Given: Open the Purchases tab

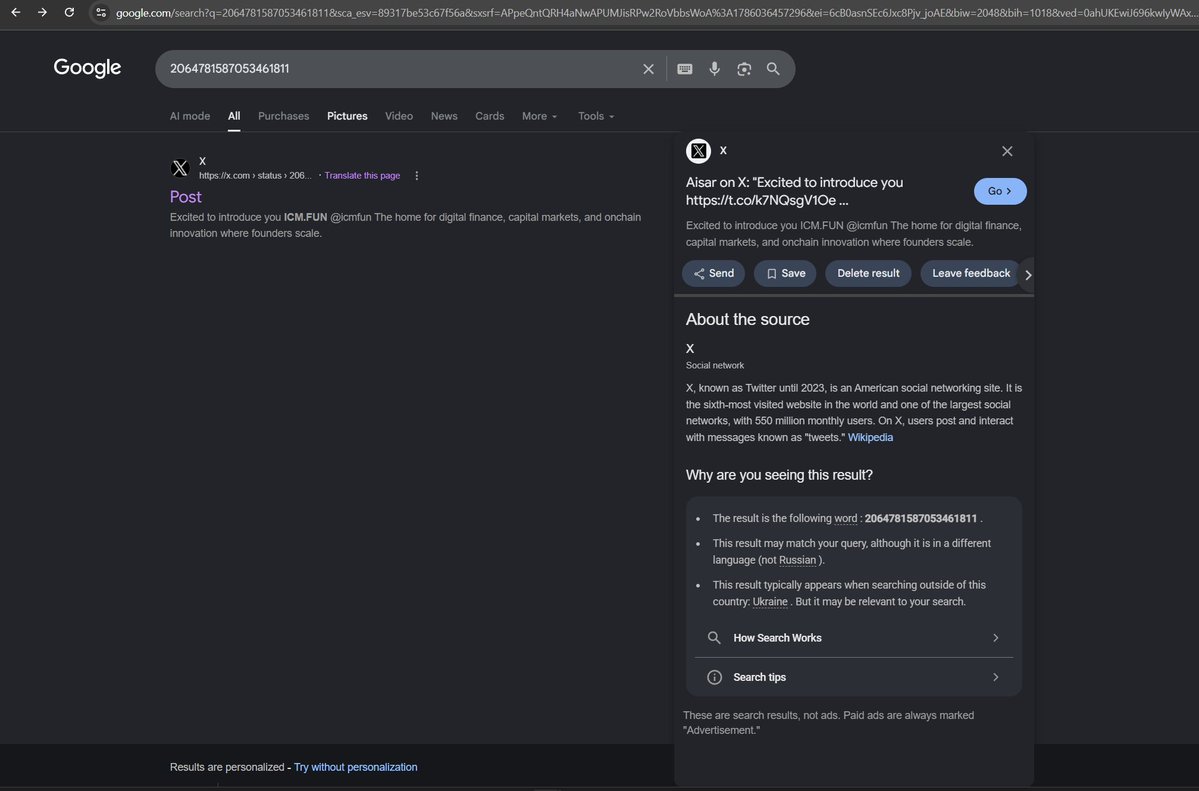Looking at the screenshot, I should (284, 116).
